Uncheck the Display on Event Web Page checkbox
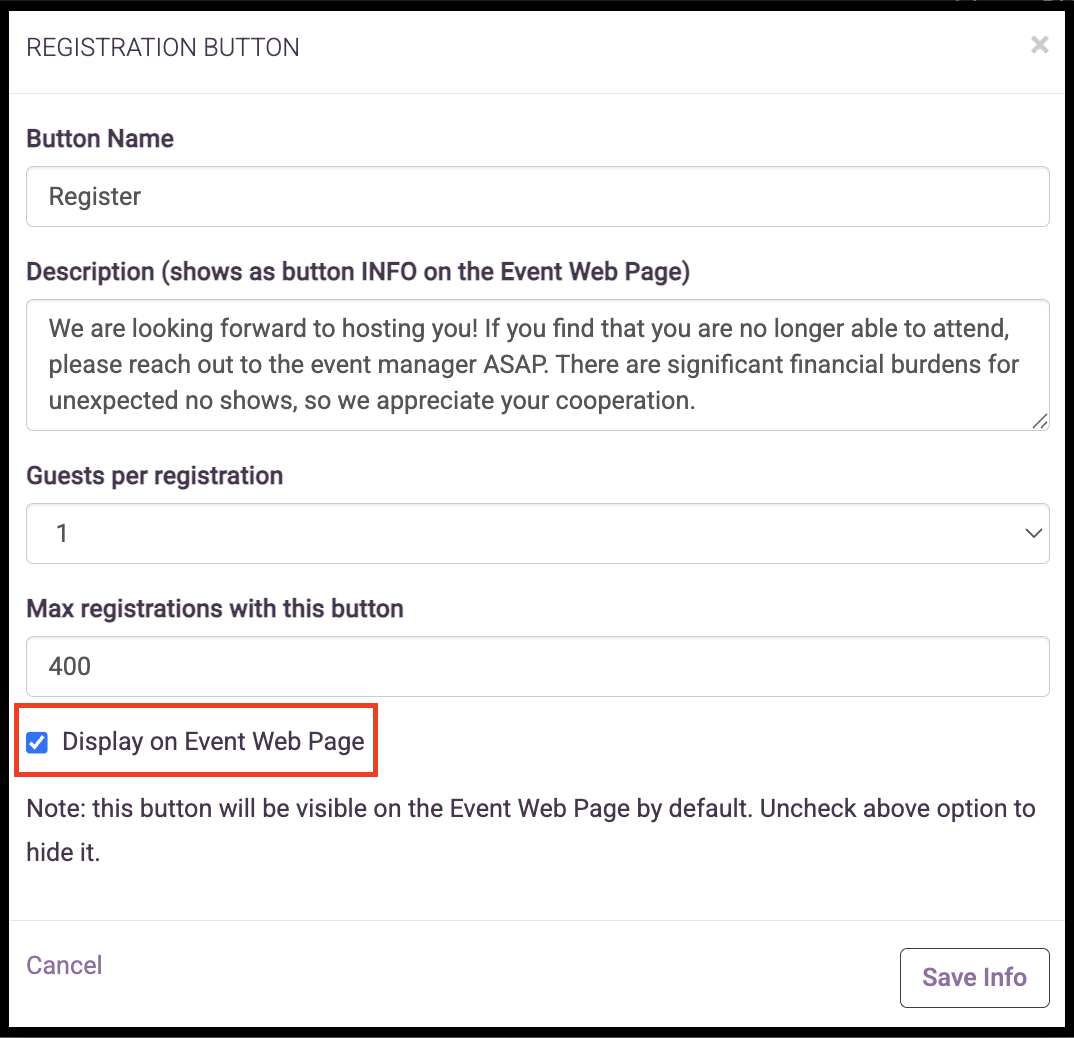 click(x=38, y=742)
